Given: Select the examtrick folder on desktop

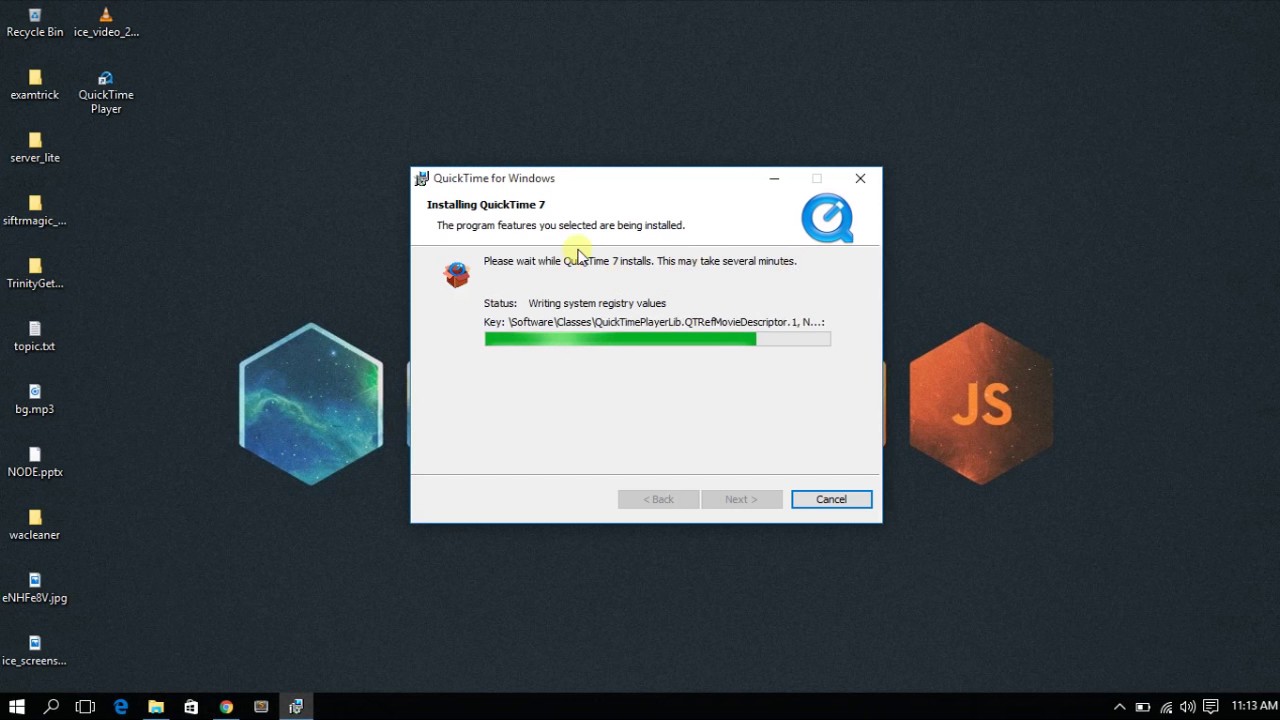Looking at the screenshot, I should coord(35,86).
